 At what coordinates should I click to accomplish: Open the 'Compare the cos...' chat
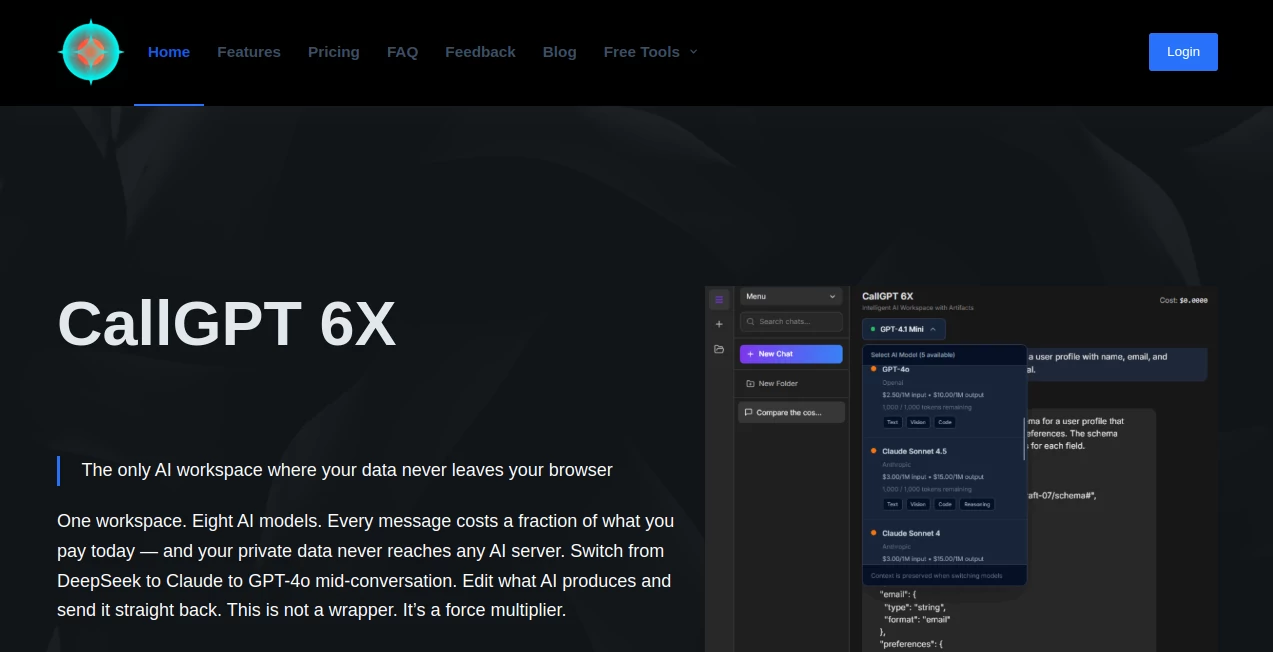coord(791,412)
